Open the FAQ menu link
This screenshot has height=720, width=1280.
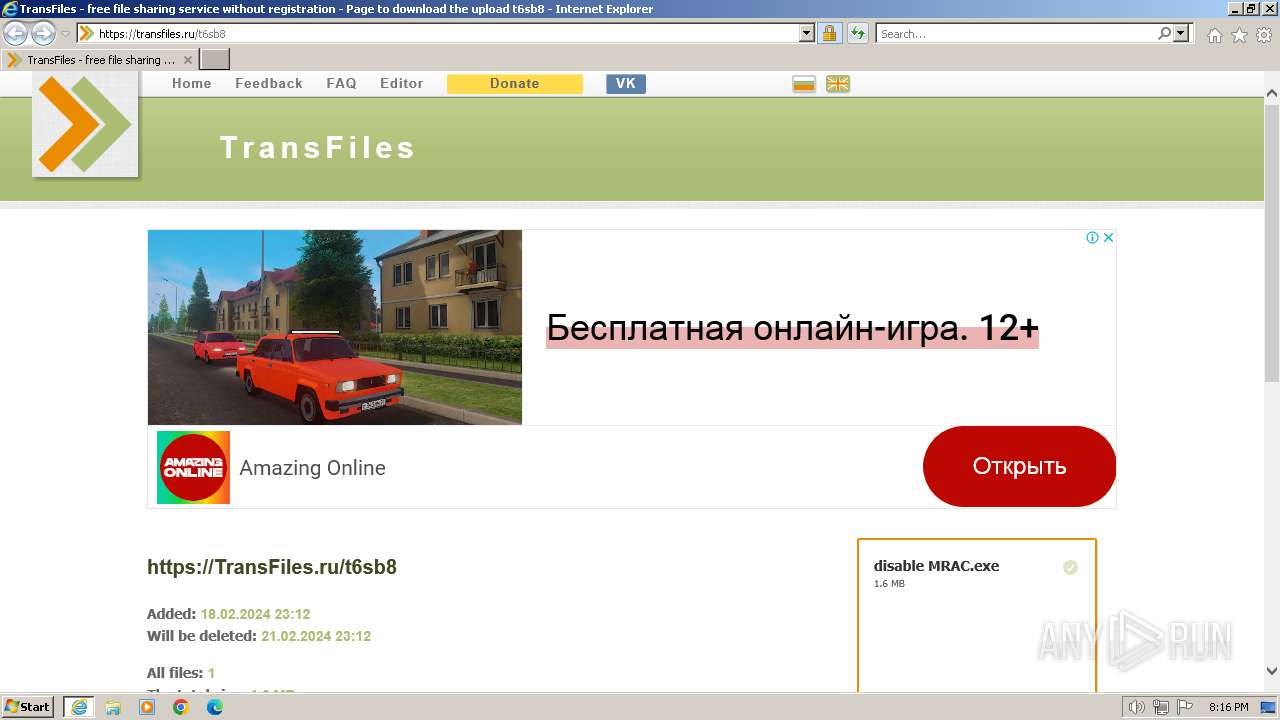(x=341, y=84)
